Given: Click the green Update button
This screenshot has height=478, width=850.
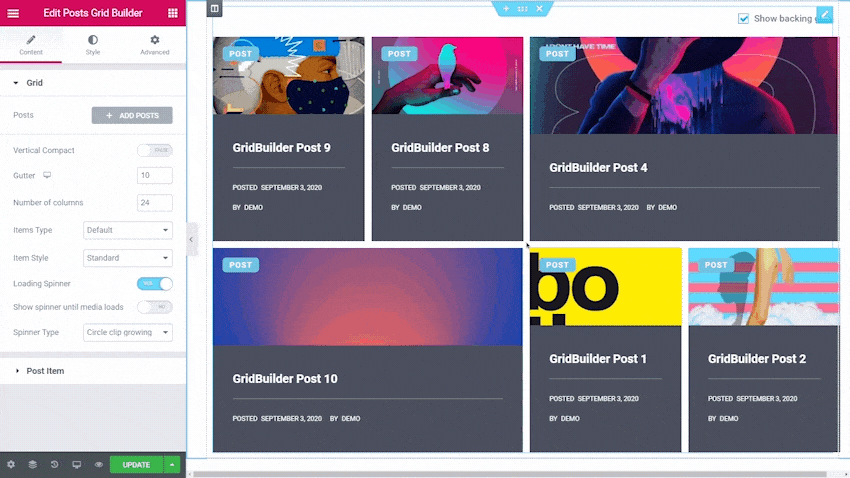Looking at the screenshot, I should pyautogui.click(x=136, y=464).
